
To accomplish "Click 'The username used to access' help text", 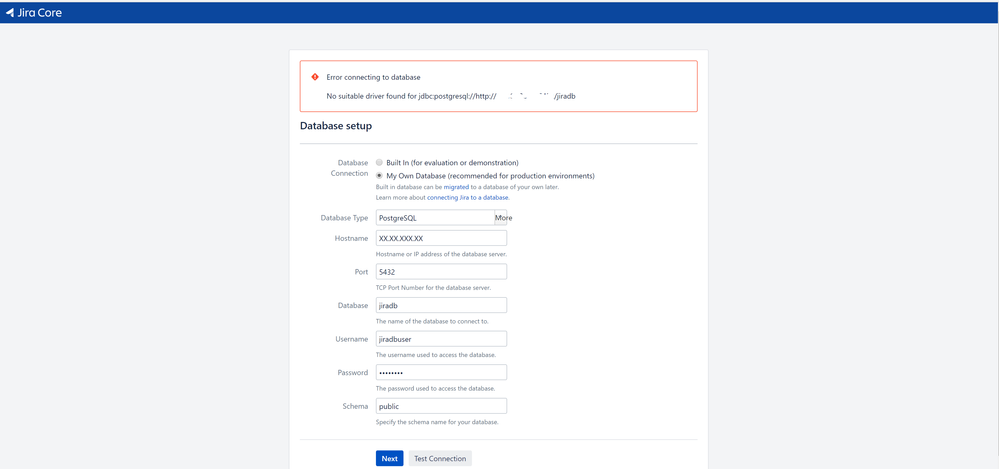I will [x=436, y=354].
